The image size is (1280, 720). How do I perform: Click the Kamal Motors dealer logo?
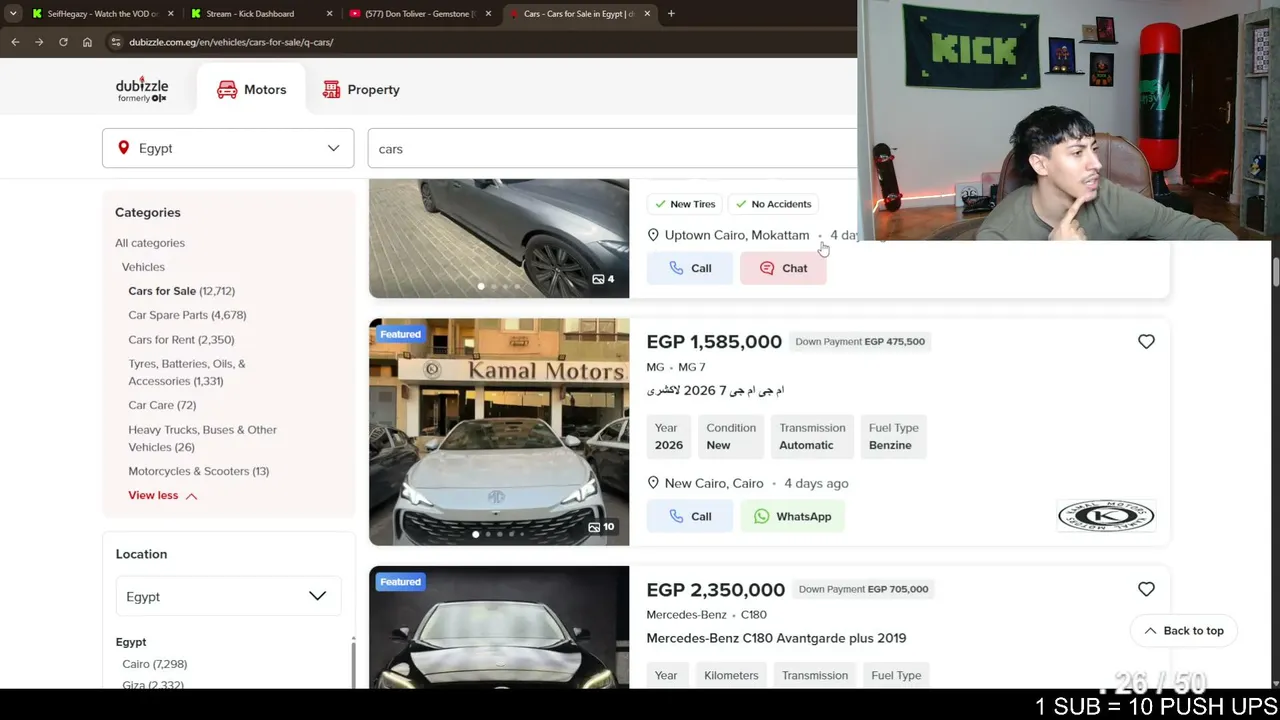(x=1106, y=516)
